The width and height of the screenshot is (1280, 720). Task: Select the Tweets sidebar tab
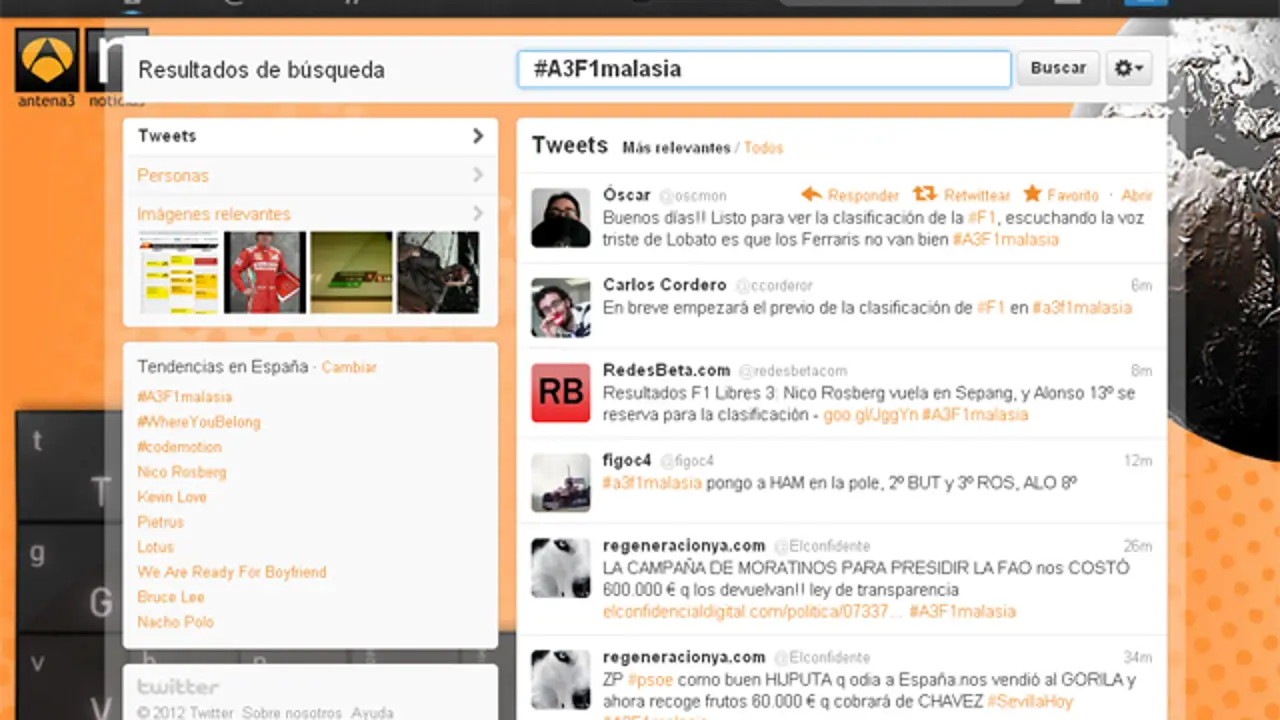click(x=310, y=136)
